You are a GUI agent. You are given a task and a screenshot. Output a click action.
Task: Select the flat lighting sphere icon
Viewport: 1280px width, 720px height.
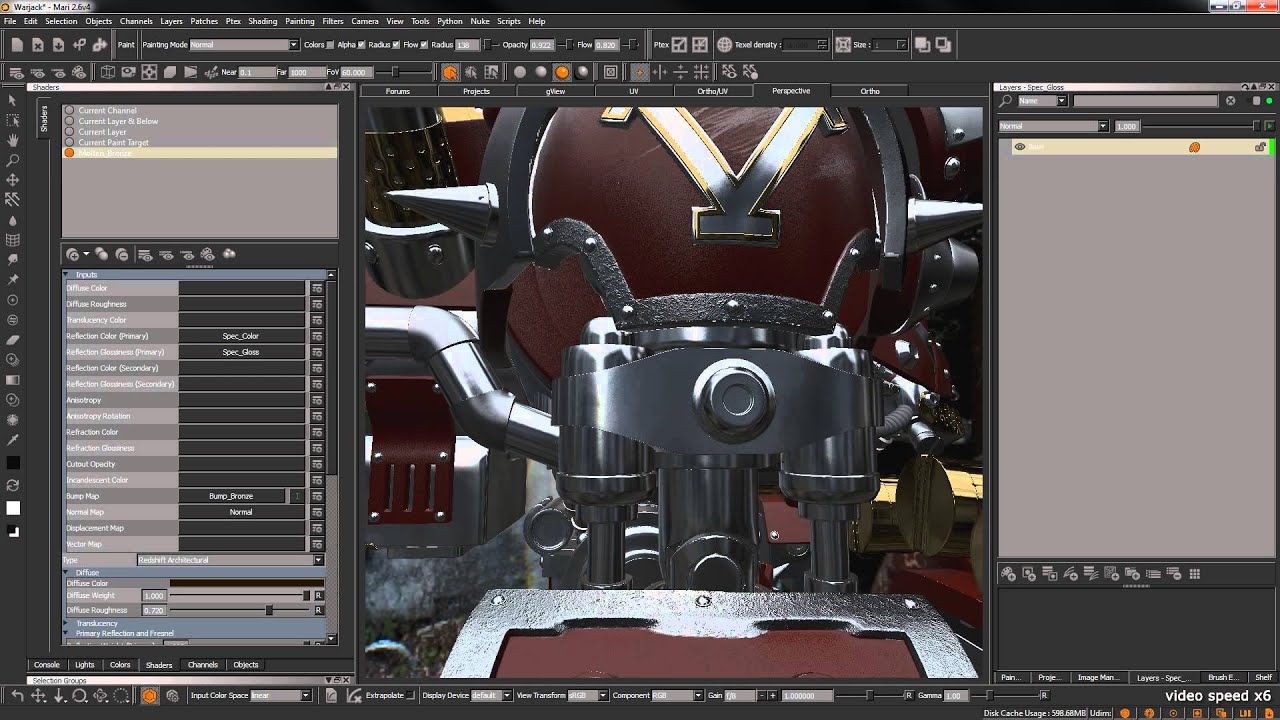520,72
